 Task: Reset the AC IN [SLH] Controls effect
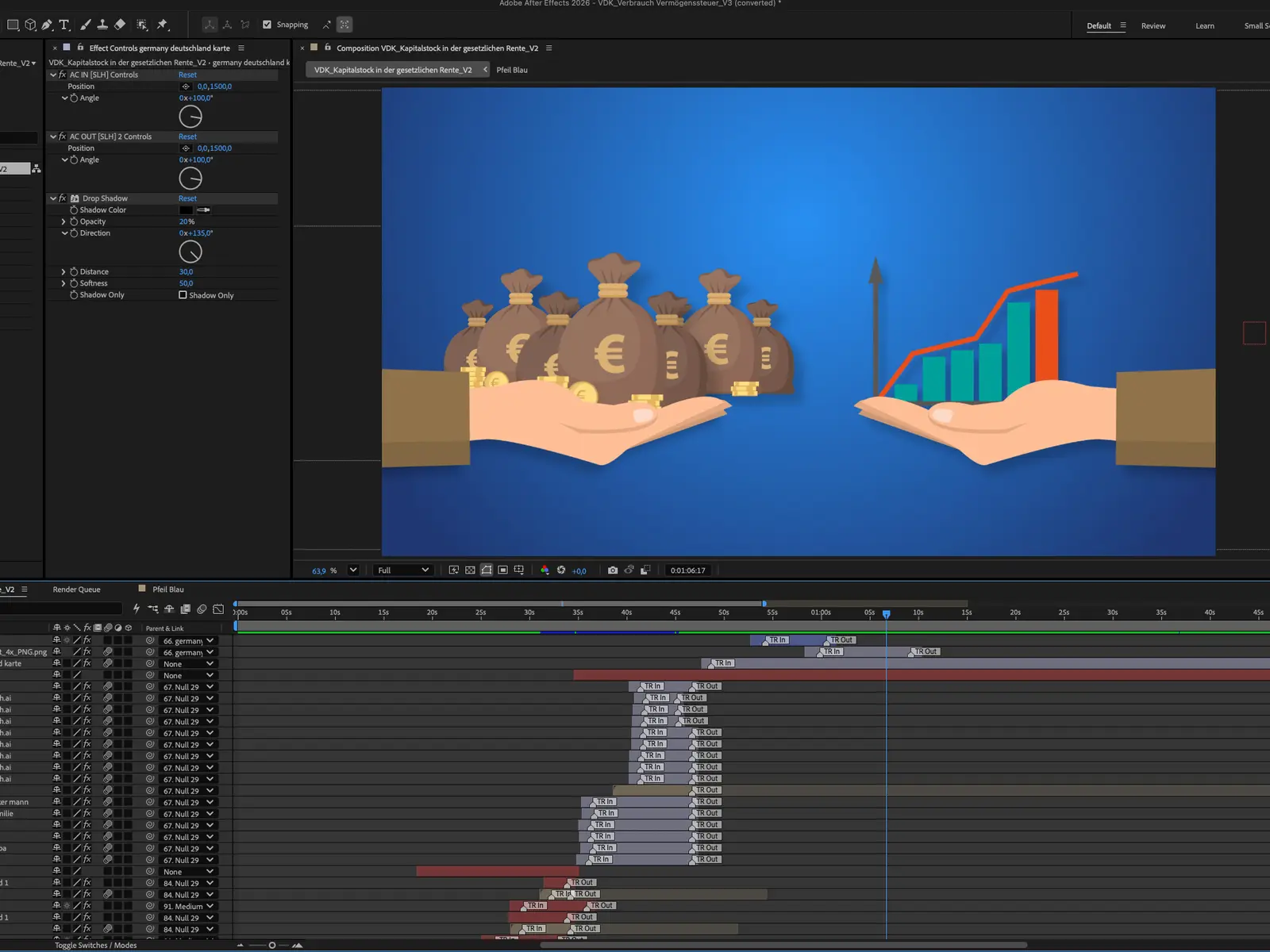coord(187,75)
